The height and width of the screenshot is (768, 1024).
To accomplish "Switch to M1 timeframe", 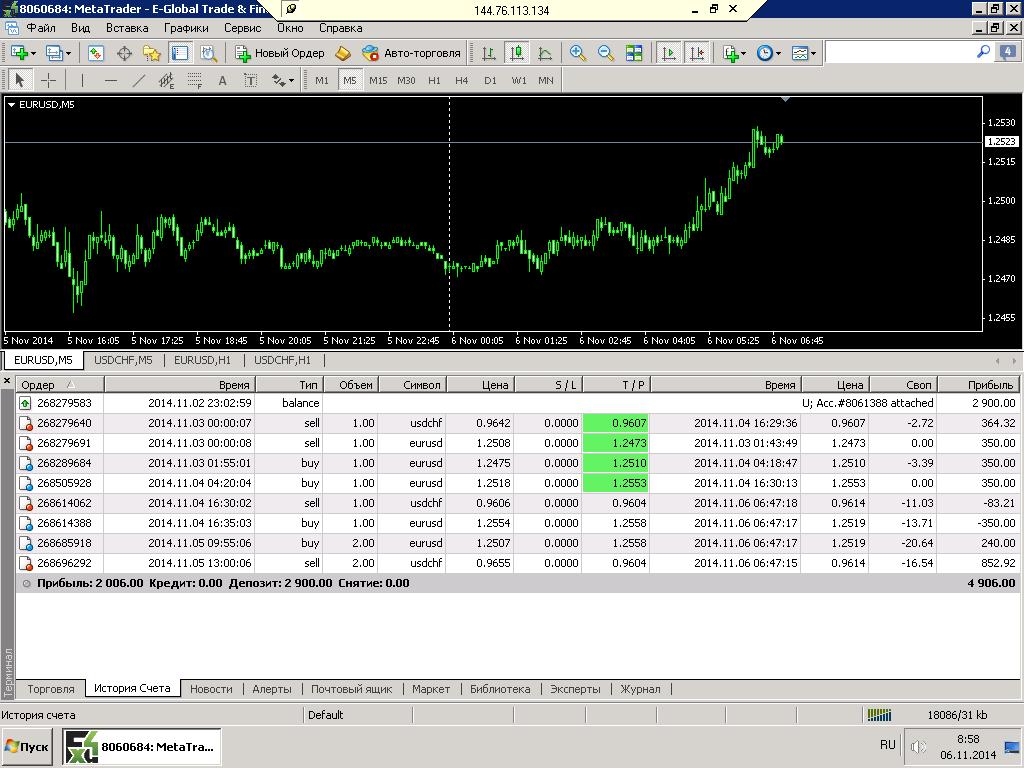I will click(x=322, y=80).
